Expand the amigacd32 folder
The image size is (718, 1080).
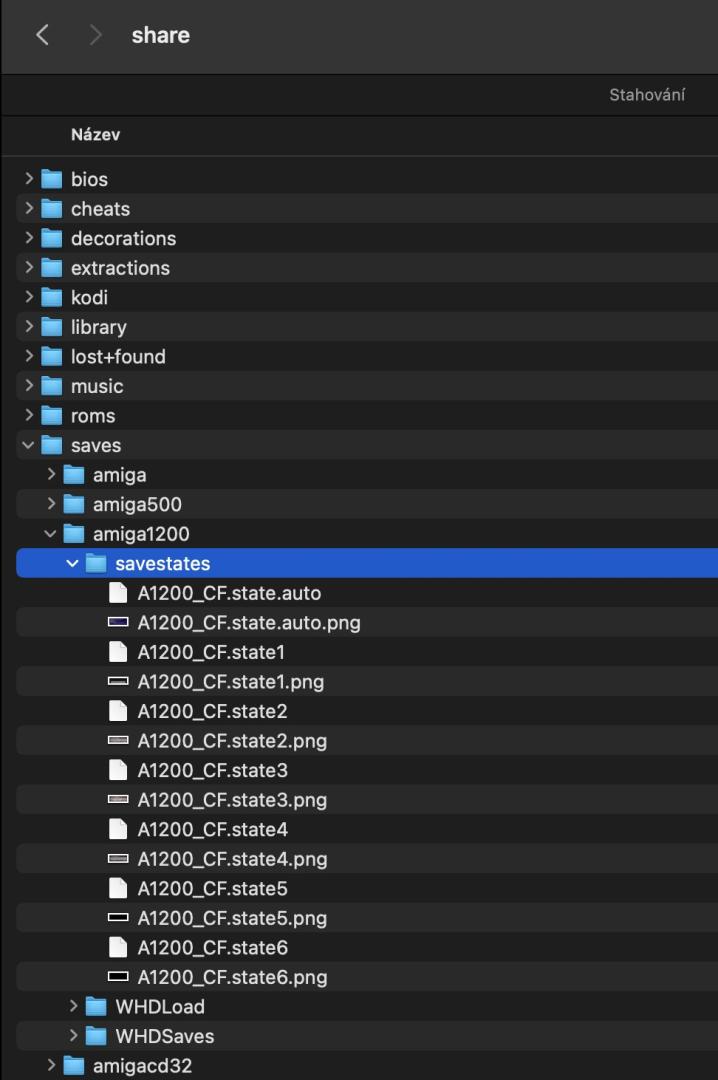pyautogui.click(x=51, y=1066)
